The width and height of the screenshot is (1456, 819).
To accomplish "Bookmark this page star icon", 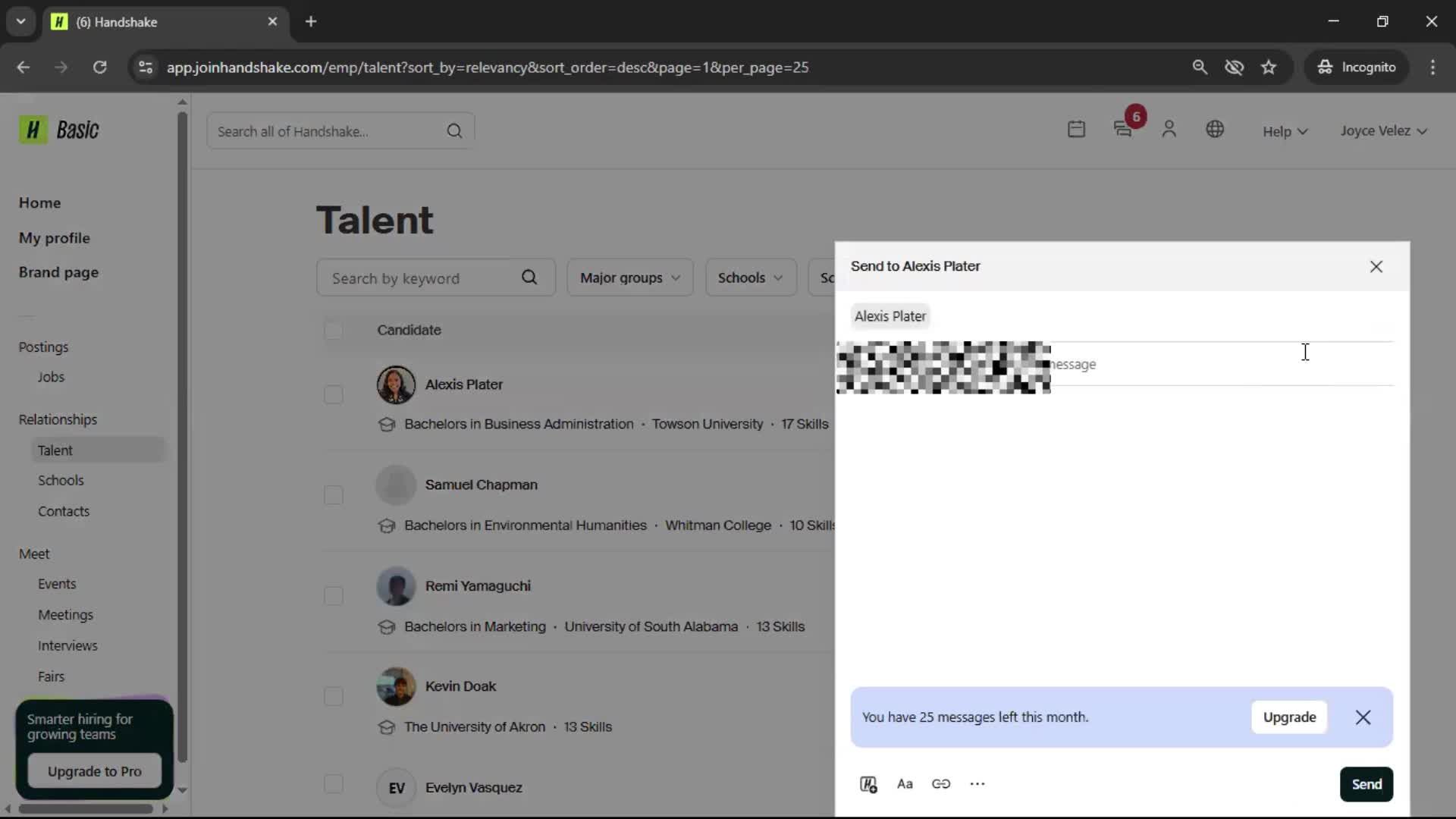I will tap(1269, 67).
